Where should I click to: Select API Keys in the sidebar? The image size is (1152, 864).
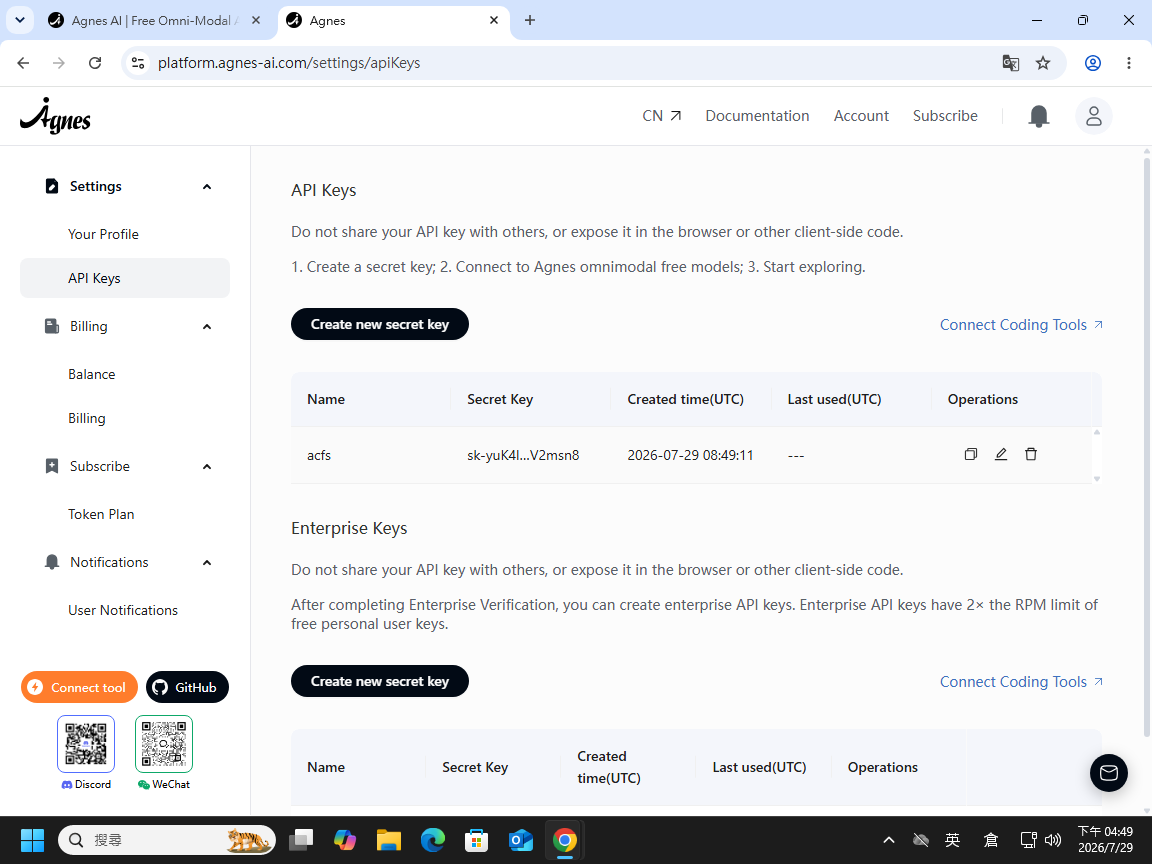(x=125, y=278)
